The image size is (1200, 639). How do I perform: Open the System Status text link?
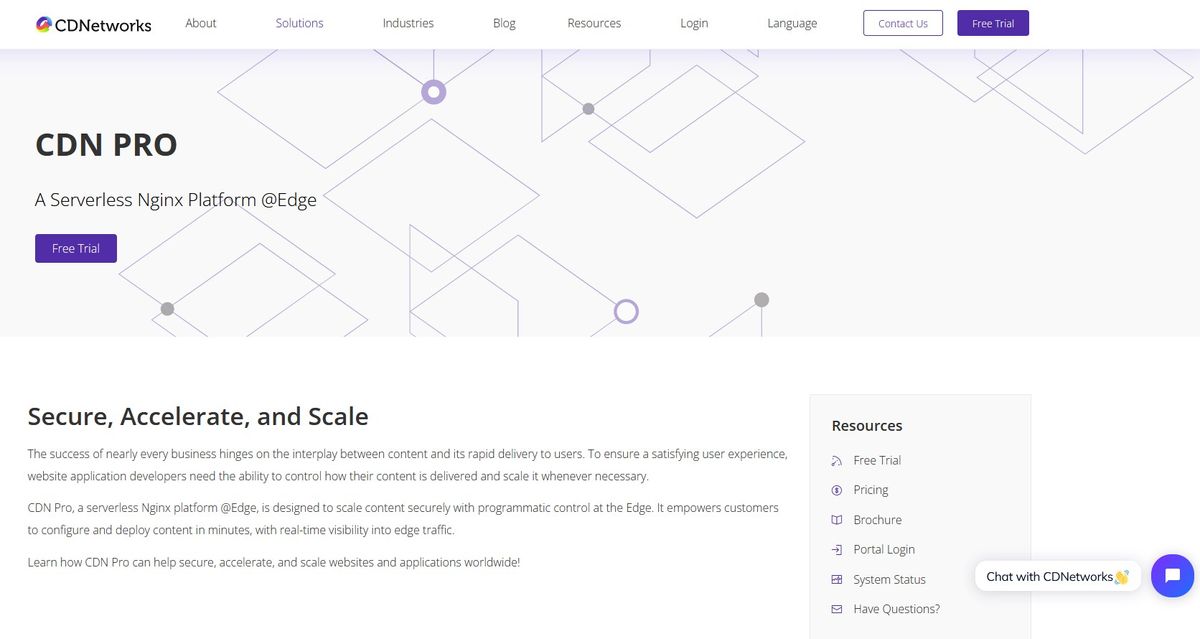[889, 580]
